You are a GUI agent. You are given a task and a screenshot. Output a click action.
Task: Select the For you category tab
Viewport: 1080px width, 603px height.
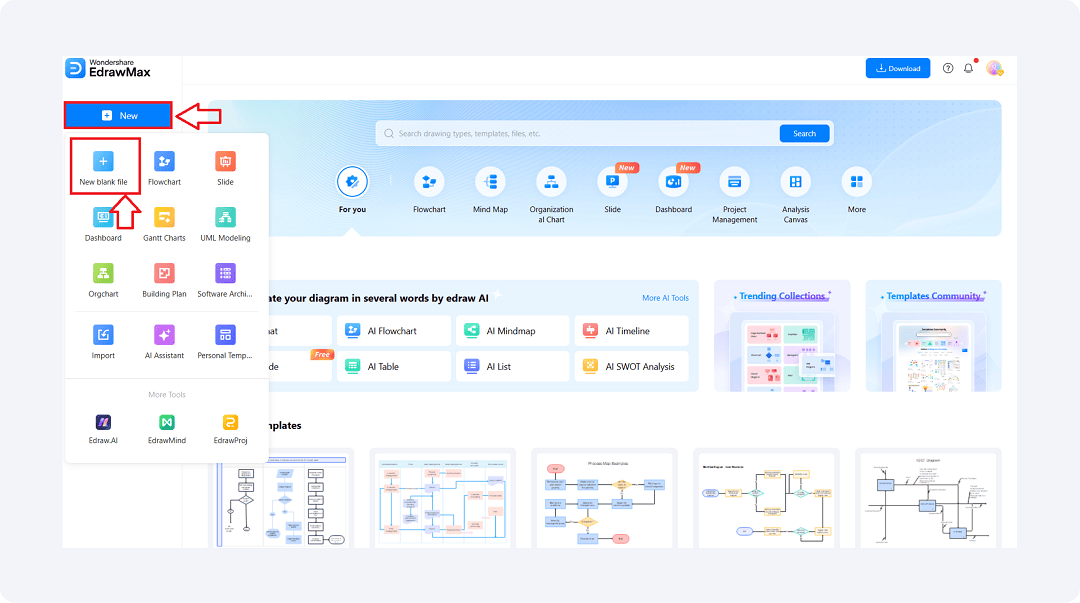coord(352,190)
